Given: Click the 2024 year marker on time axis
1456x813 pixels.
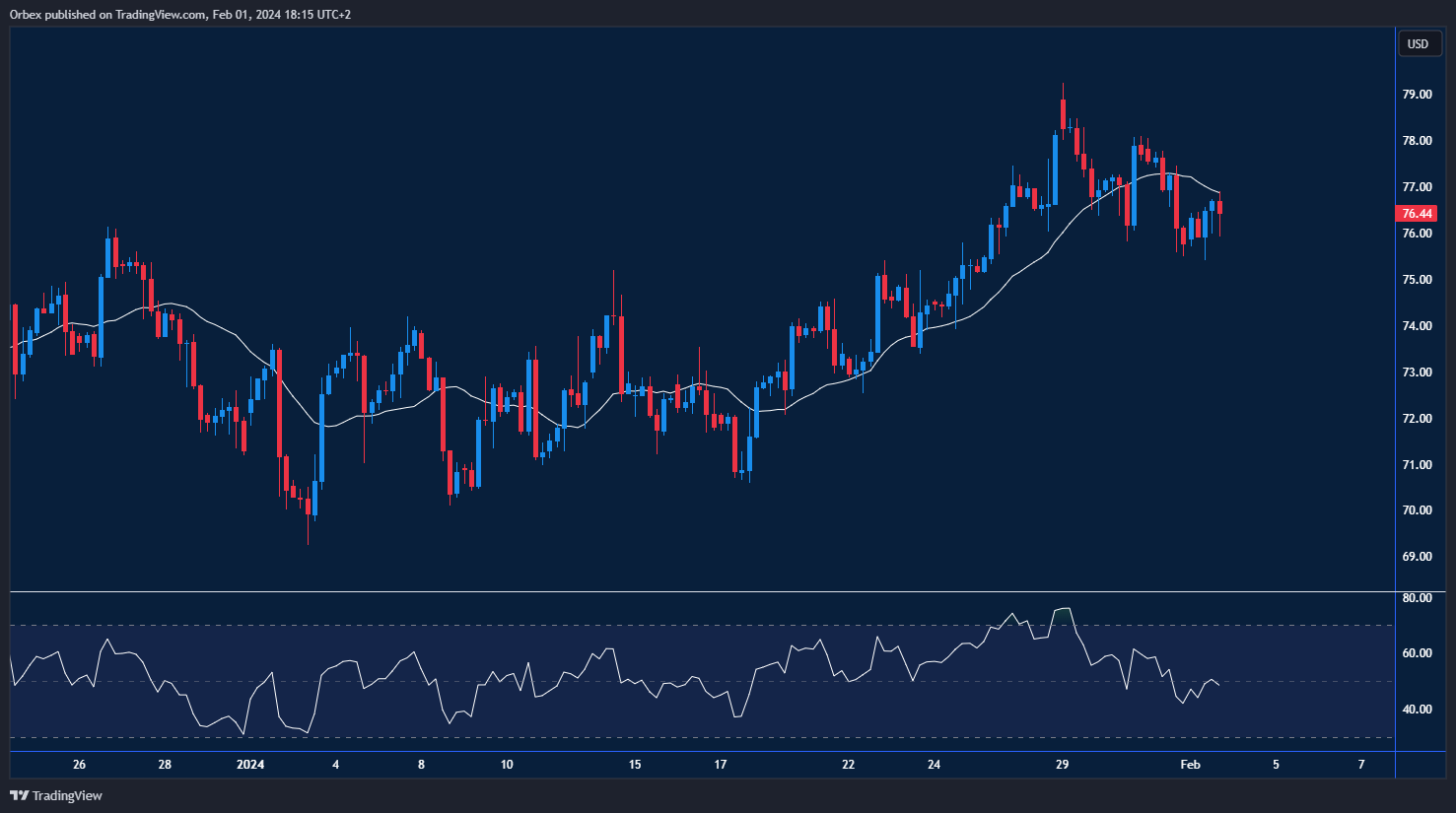Looking at the screenshot, I should pos(250,765).
